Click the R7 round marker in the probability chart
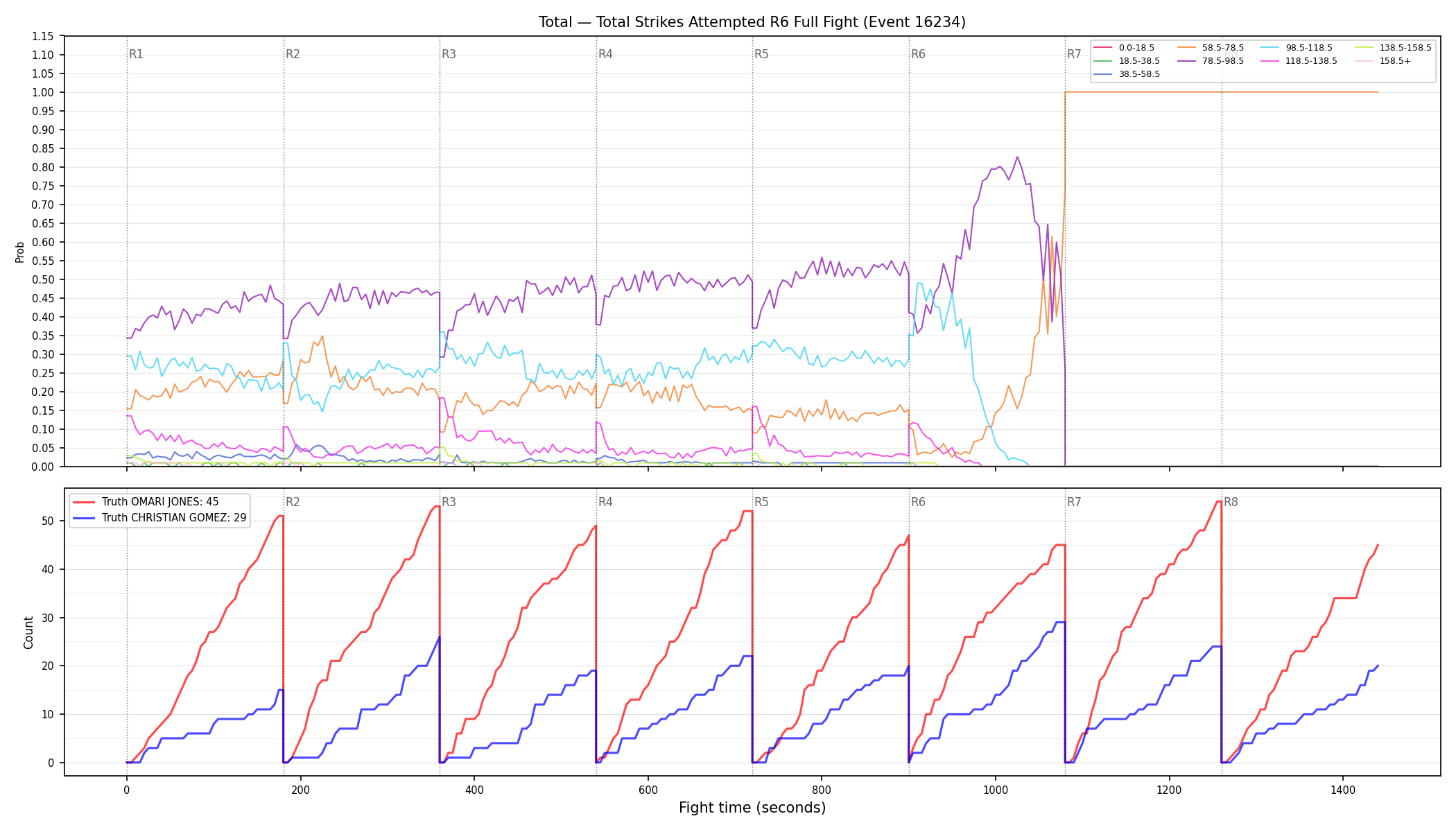Image resolution: width=1456 pixels, height=832 pixels. click(x=1074, y=54)
